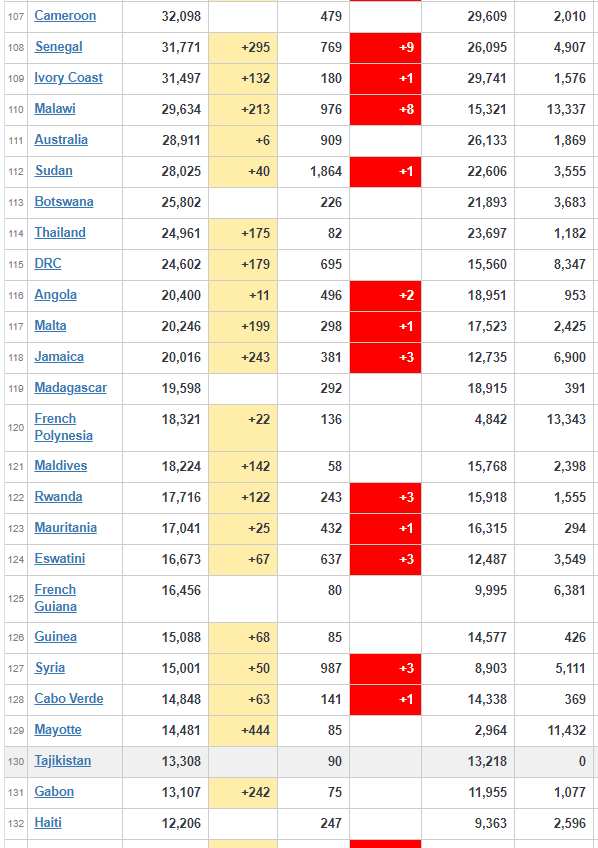Click Mayotte's yellow +444 new cases cell

point(243,731)
